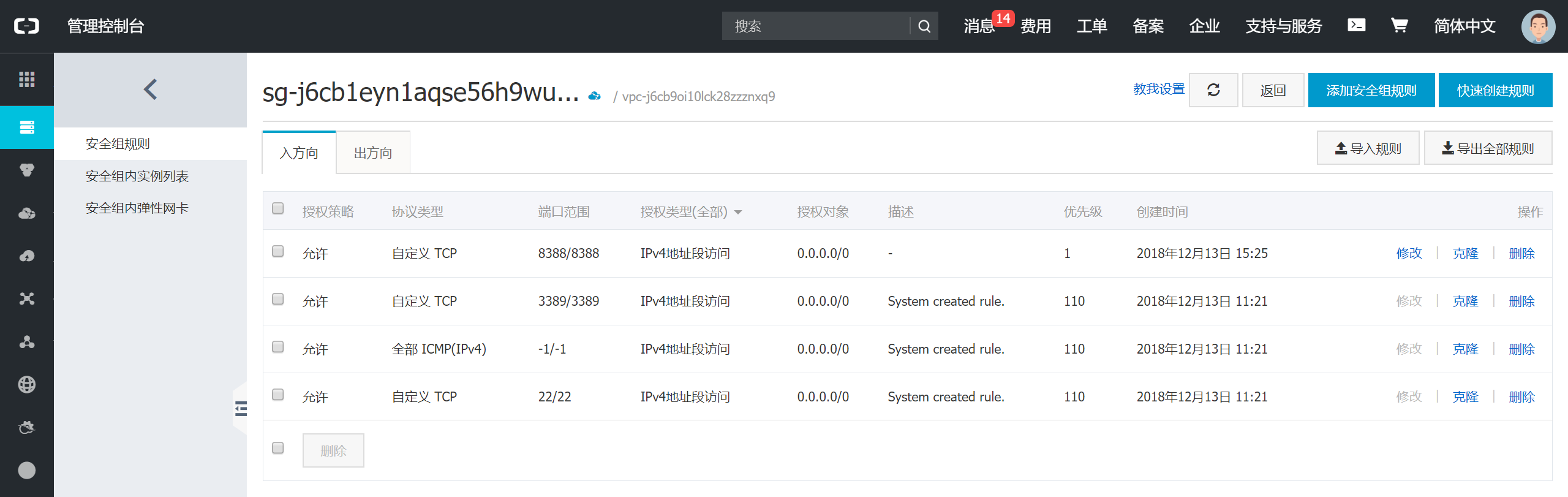Click the sidebar icon below the globe
The width and height of the screenshot is (1568, 497).
point(26,427)
